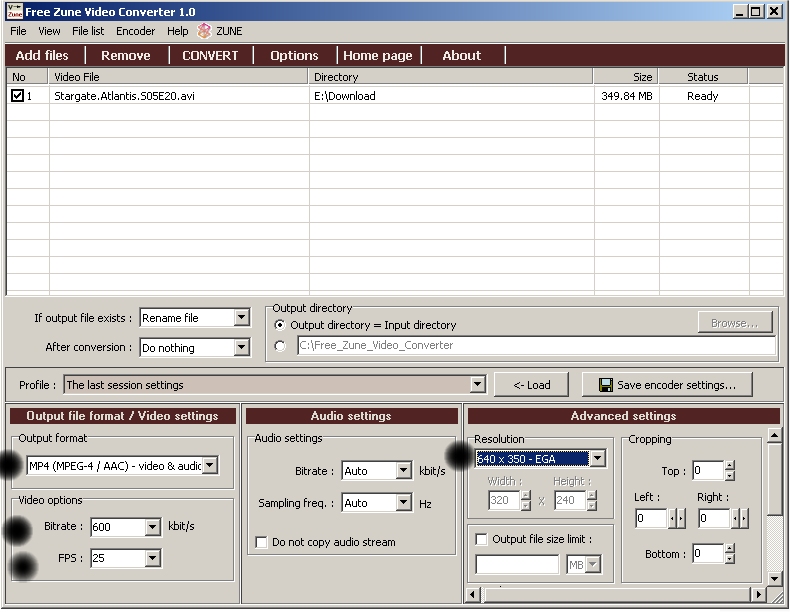Sort by Video File column header

pos(178,77)
